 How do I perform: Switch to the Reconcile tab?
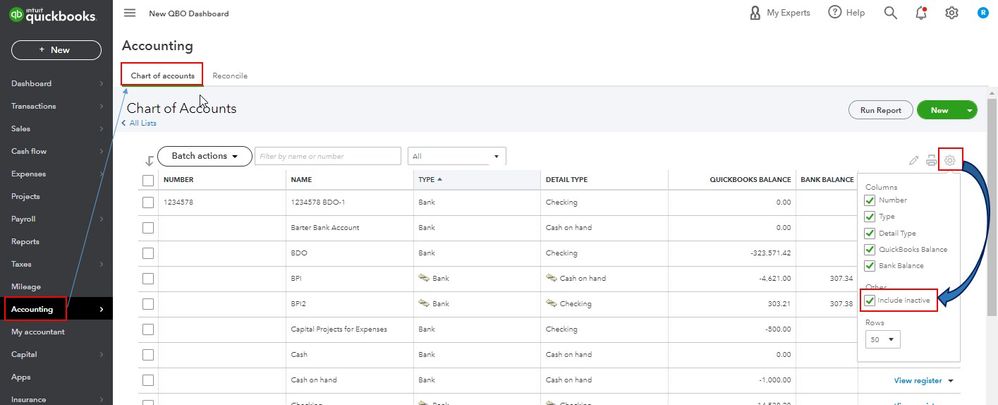[x=230, y=76]
